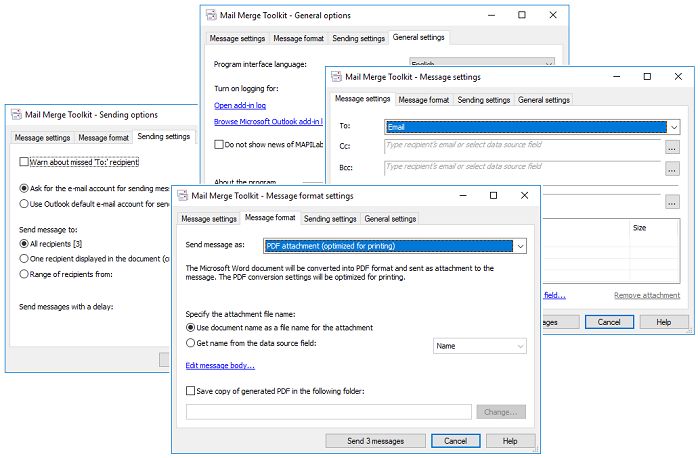The height and width of the screenshot is (458, 700).
Task: Choose 'All recipients [3]' radio button
Action: pyautogui.click(x=24, y=244)
